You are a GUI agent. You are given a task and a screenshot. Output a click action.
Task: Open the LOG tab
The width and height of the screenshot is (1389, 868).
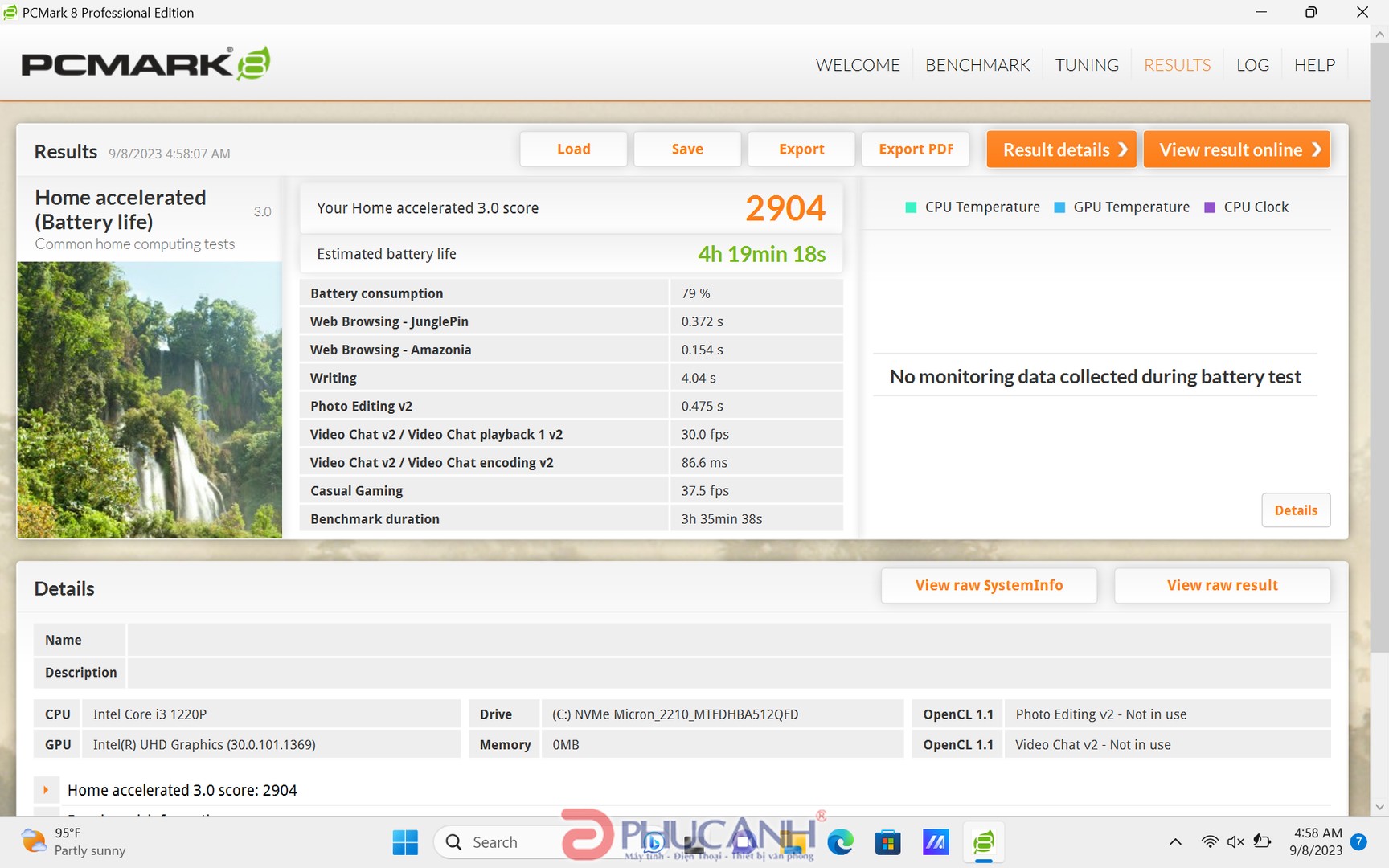click(1252, 65)
